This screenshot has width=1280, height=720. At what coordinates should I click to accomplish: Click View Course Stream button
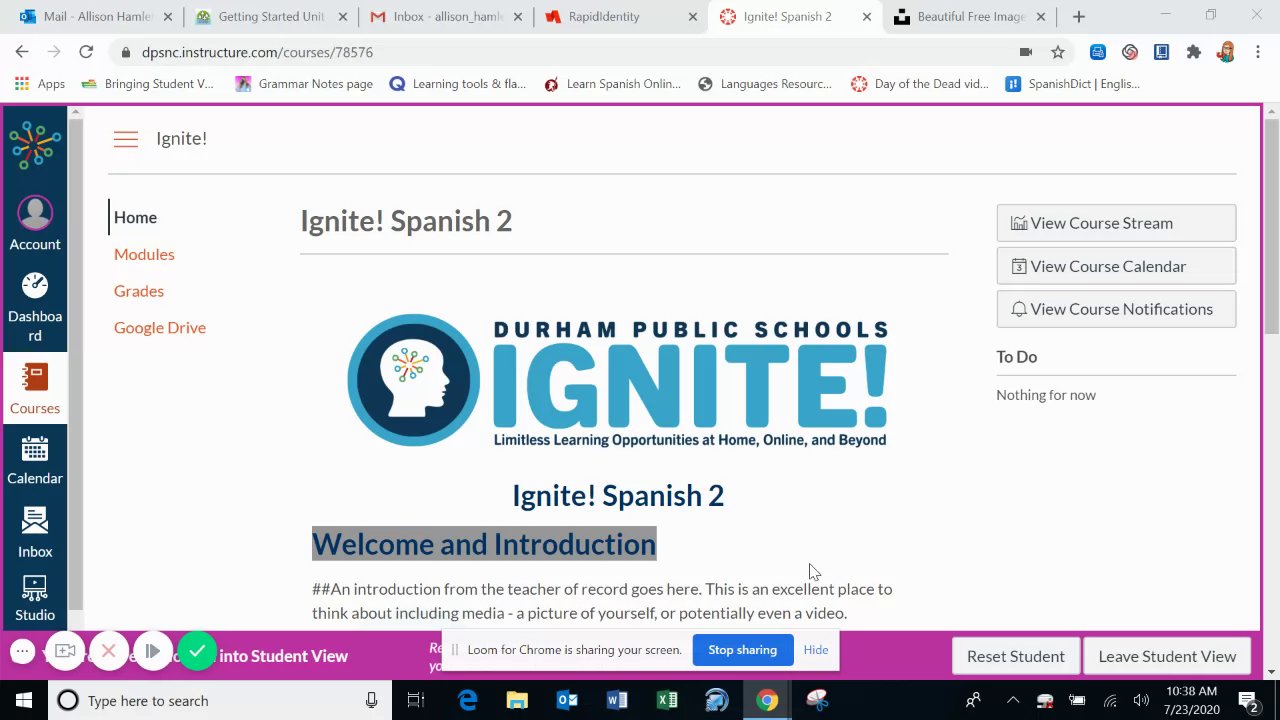[x=1116, y=223]
